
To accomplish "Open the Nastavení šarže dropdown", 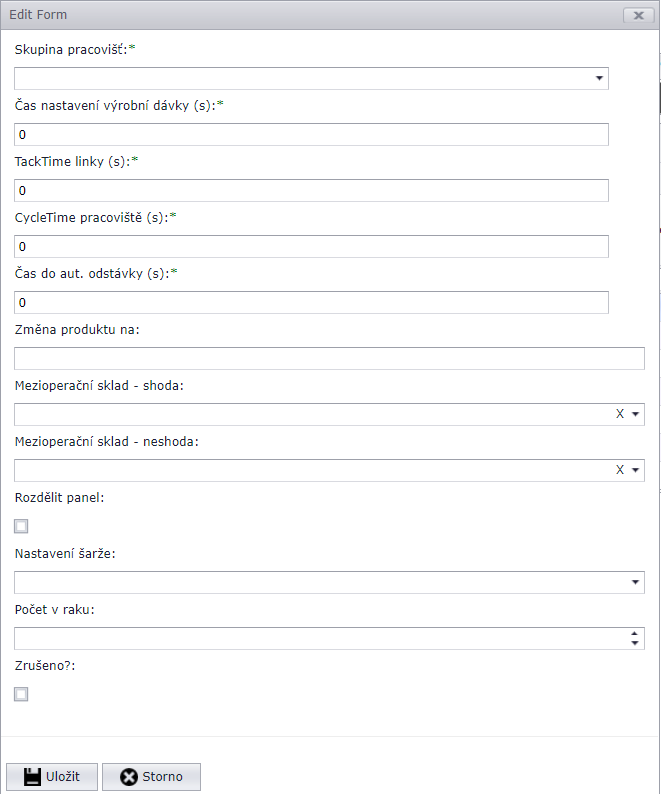I will [636, 582].
